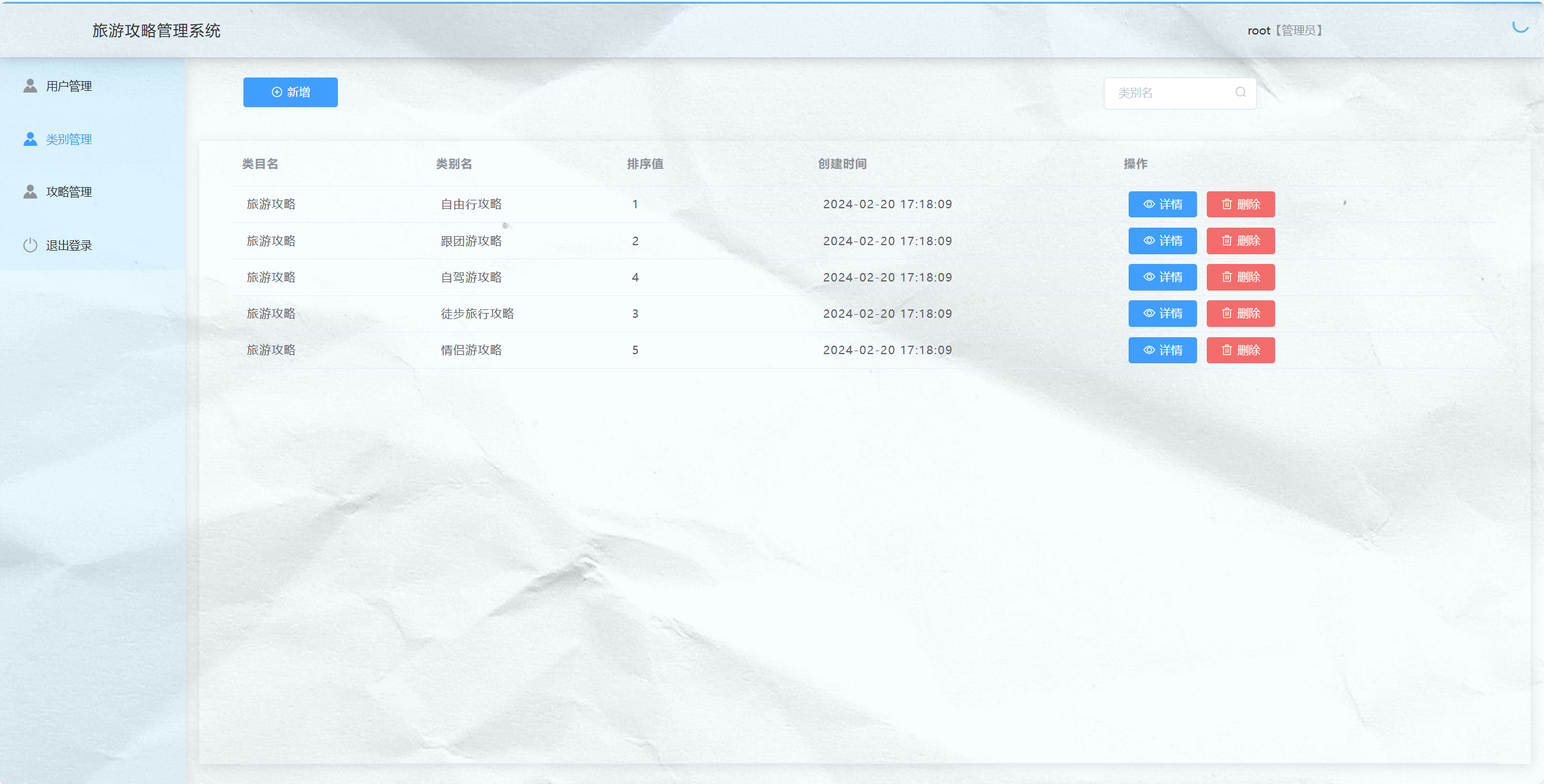Click the root【管理员】 user label

tap(1285, 30)
